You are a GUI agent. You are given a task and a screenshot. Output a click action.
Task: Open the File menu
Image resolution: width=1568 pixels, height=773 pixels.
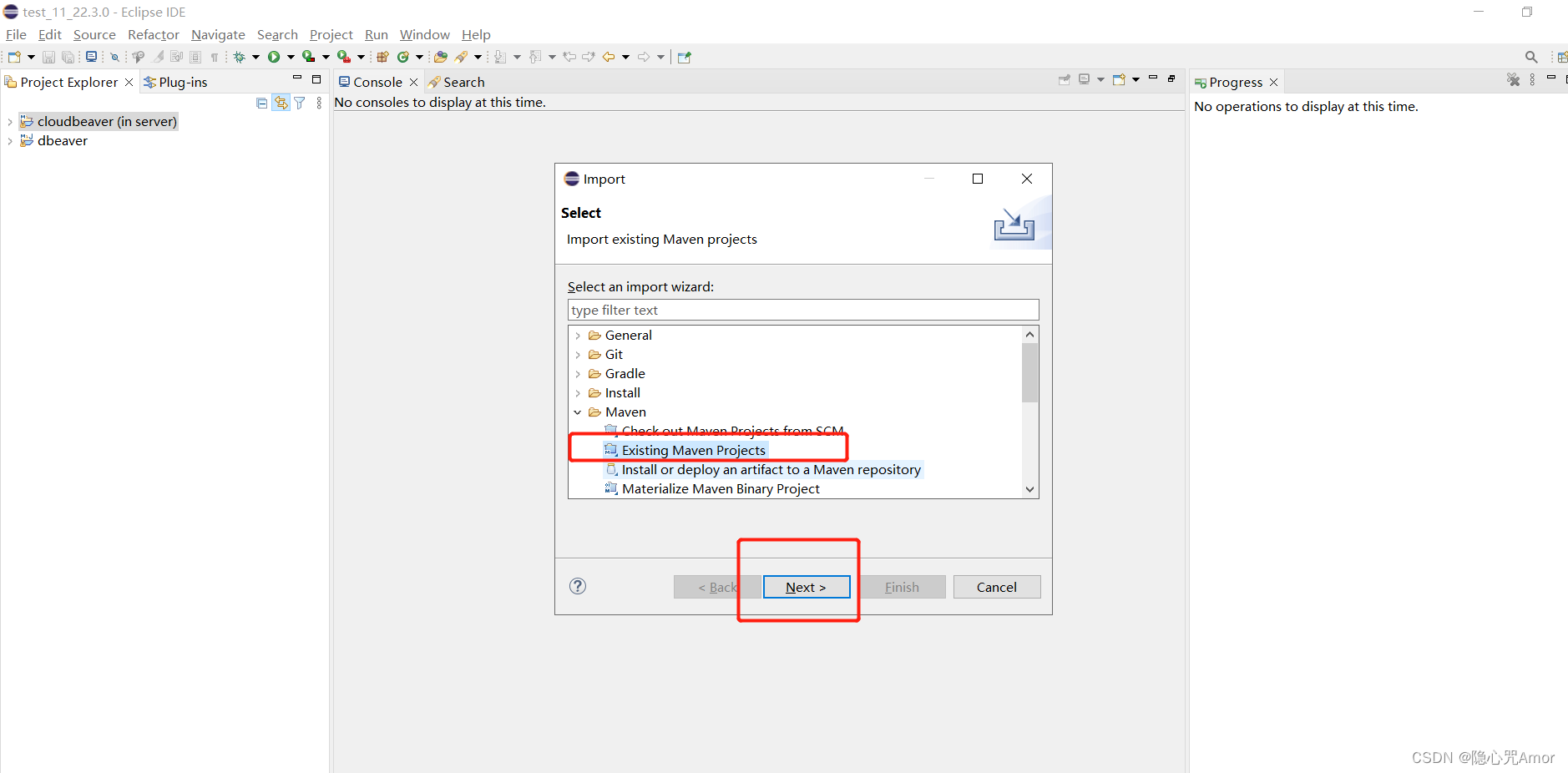16,34
